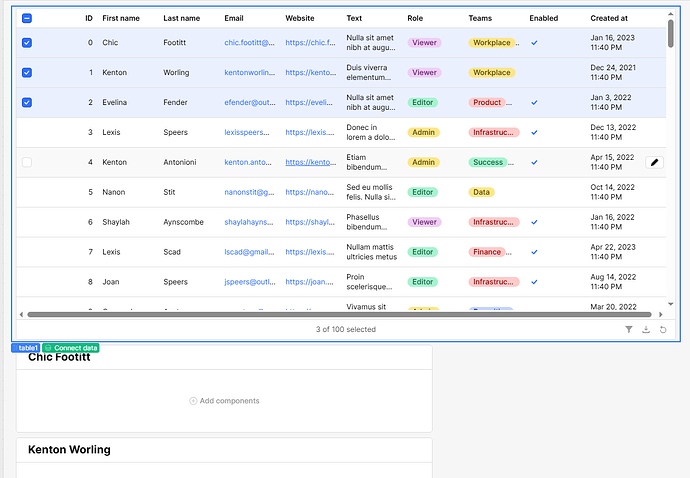Image resolution: width=690 pixels, height=478 pixels.
Task: Click the scroll left arrow of table
Action: (21, 314)
